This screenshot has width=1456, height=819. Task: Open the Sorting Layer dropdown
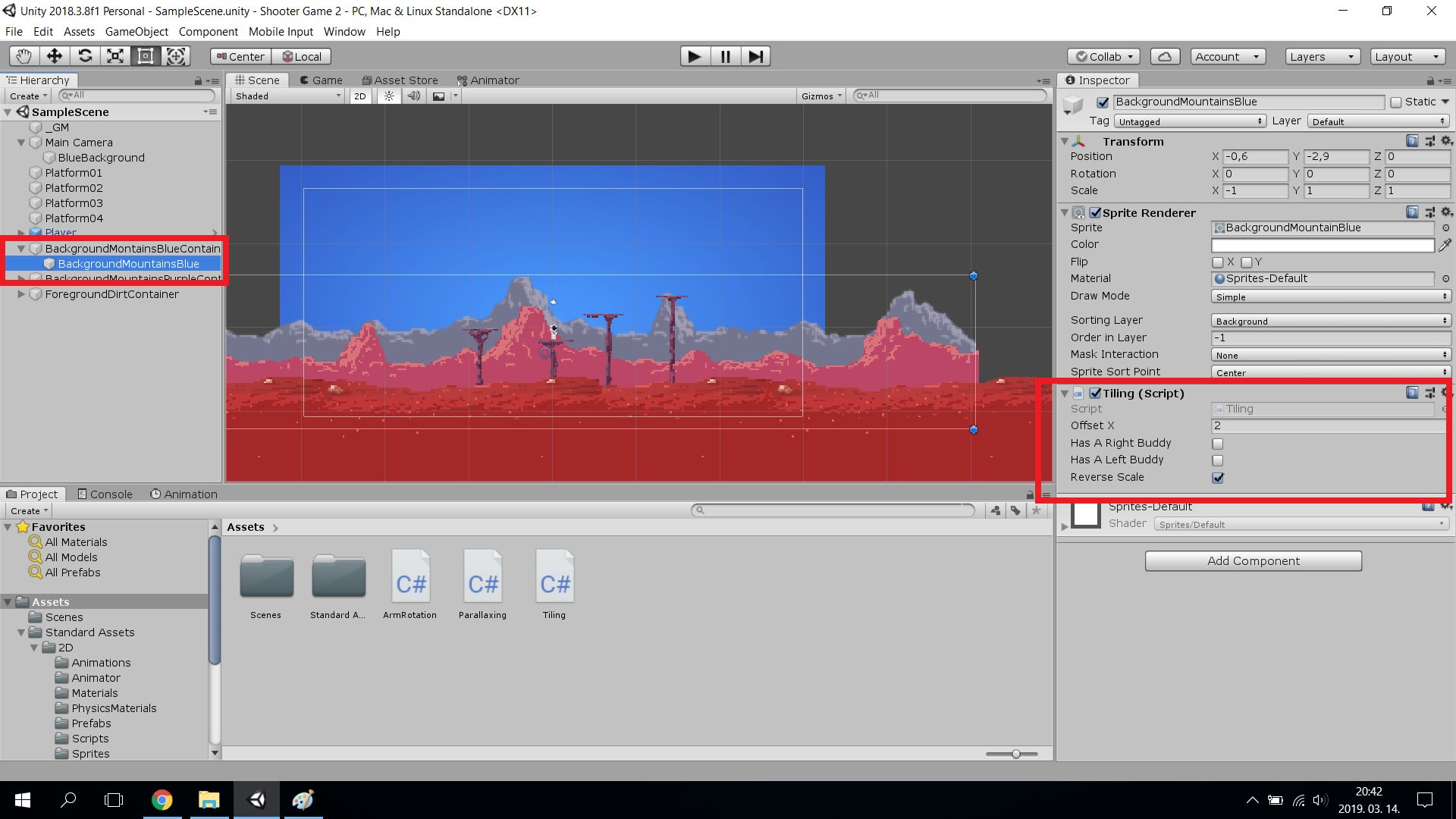[1330, 321]
